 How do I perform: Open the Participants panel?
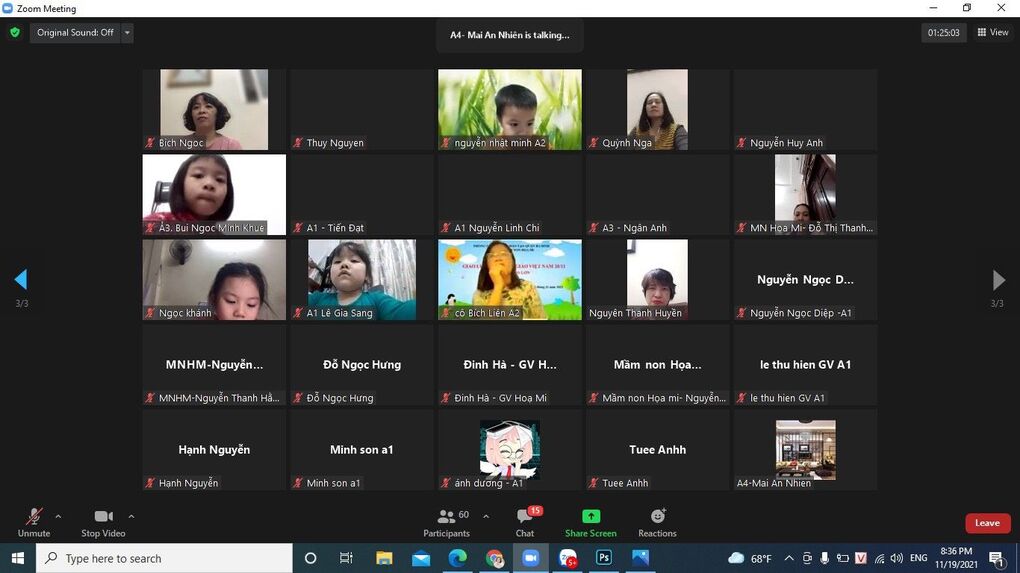click(x=447, y=521)
